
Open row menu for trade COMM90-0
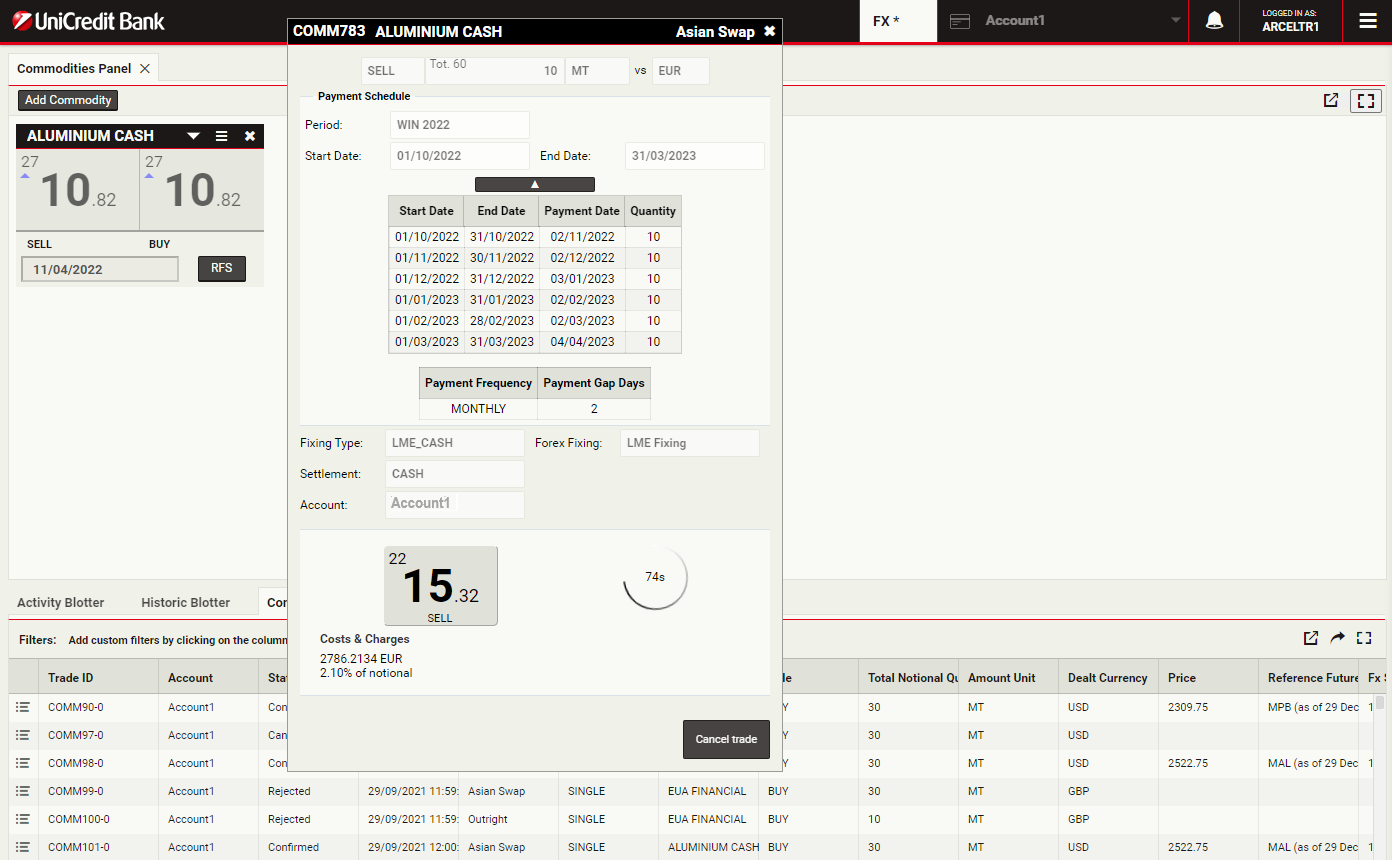click(23, 707)
